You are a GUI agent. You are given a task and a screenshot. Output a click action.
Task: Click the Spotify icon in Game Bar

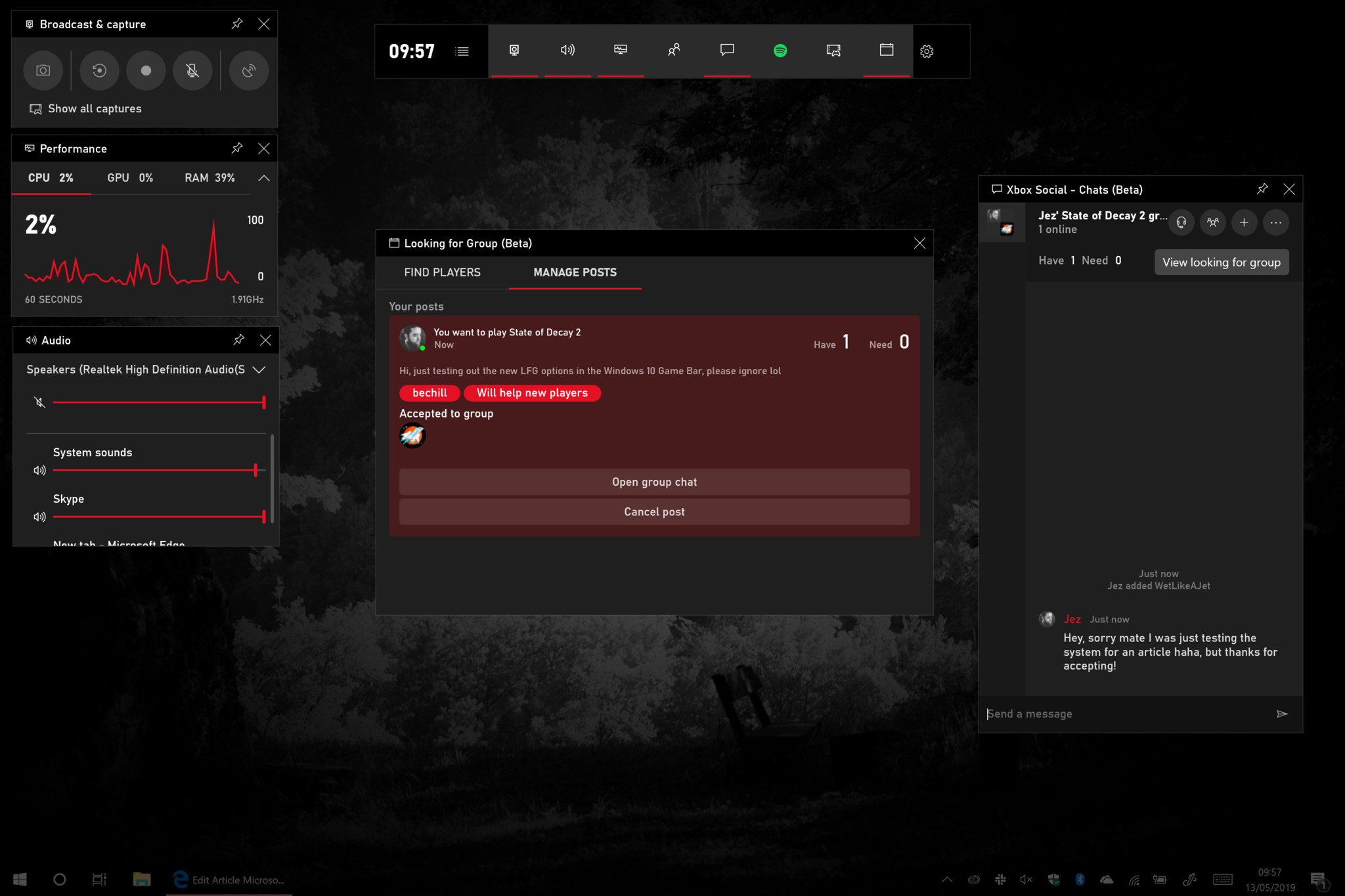(x=781, y=50)
